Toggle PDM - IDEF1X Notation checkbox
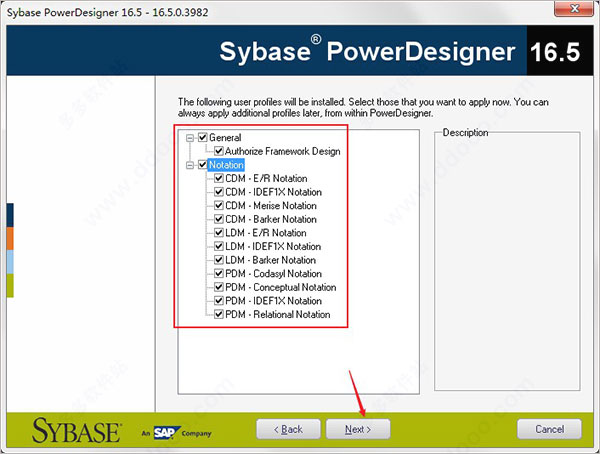The image size is (600, 454). 218,300
